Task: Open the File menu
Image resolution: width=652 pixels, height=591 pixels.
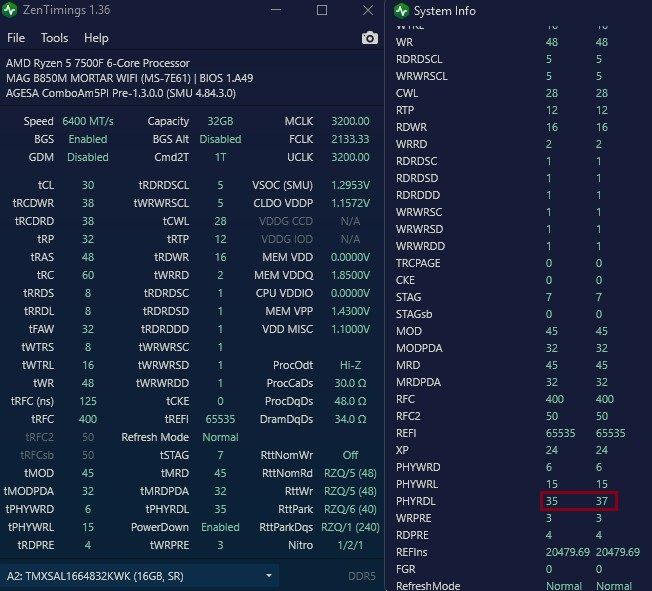Action: pos(16,38)
